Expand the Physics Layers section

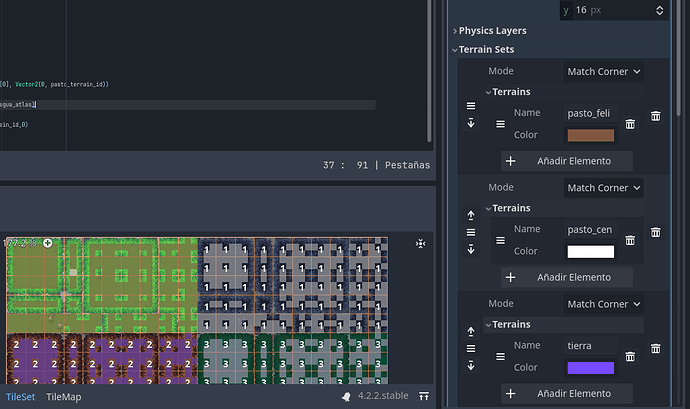tap(492, 31)
